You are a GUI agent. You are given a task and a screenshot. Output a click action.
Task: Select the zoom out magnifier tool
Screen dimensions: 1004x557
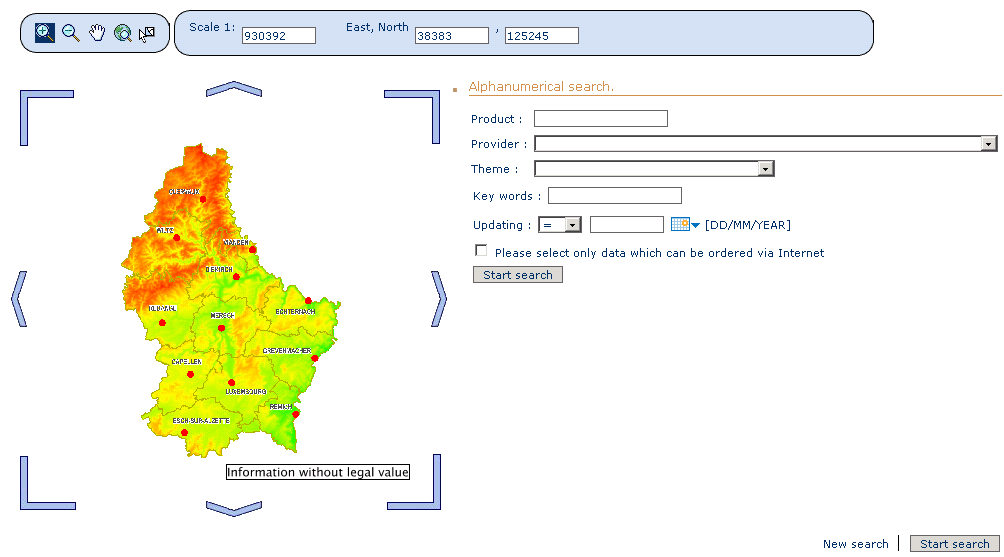point(71,33)
